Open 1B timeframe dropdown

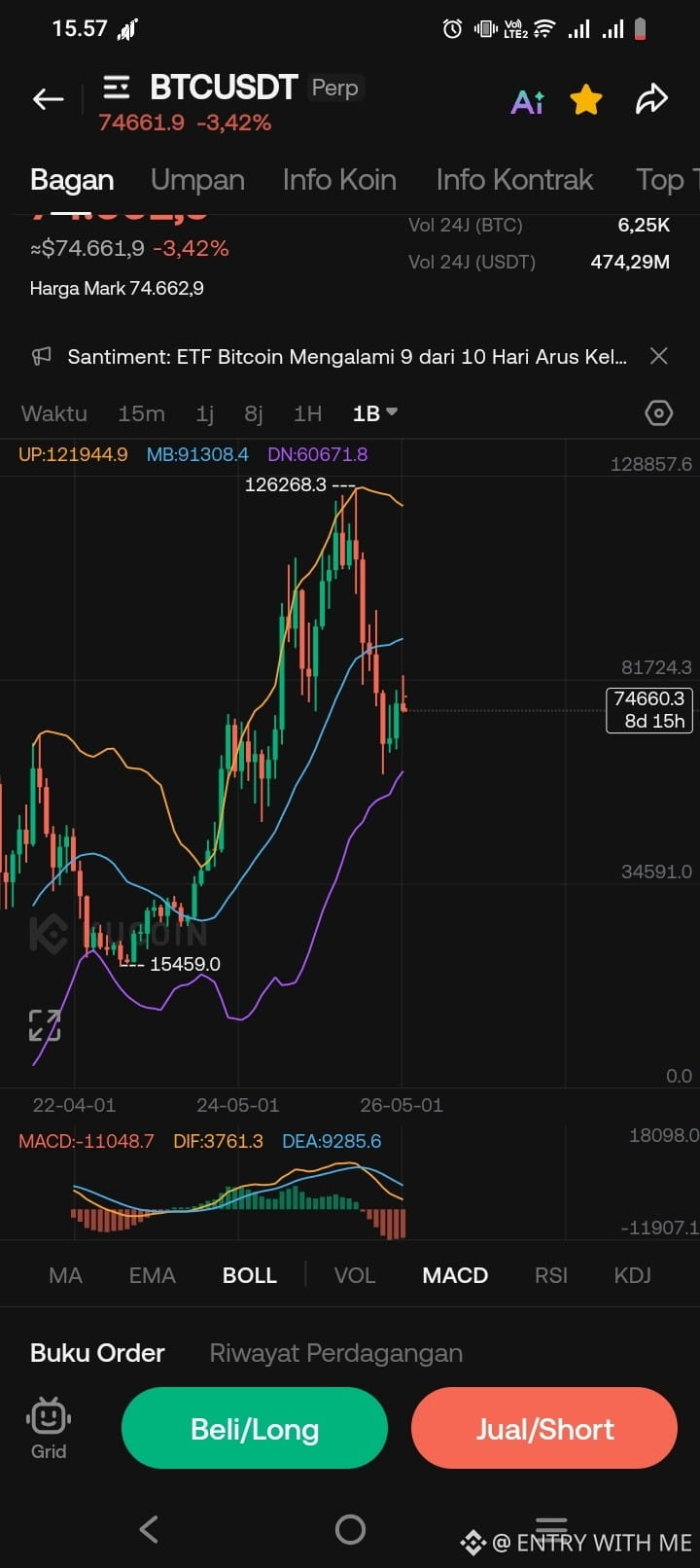point(374,413)
